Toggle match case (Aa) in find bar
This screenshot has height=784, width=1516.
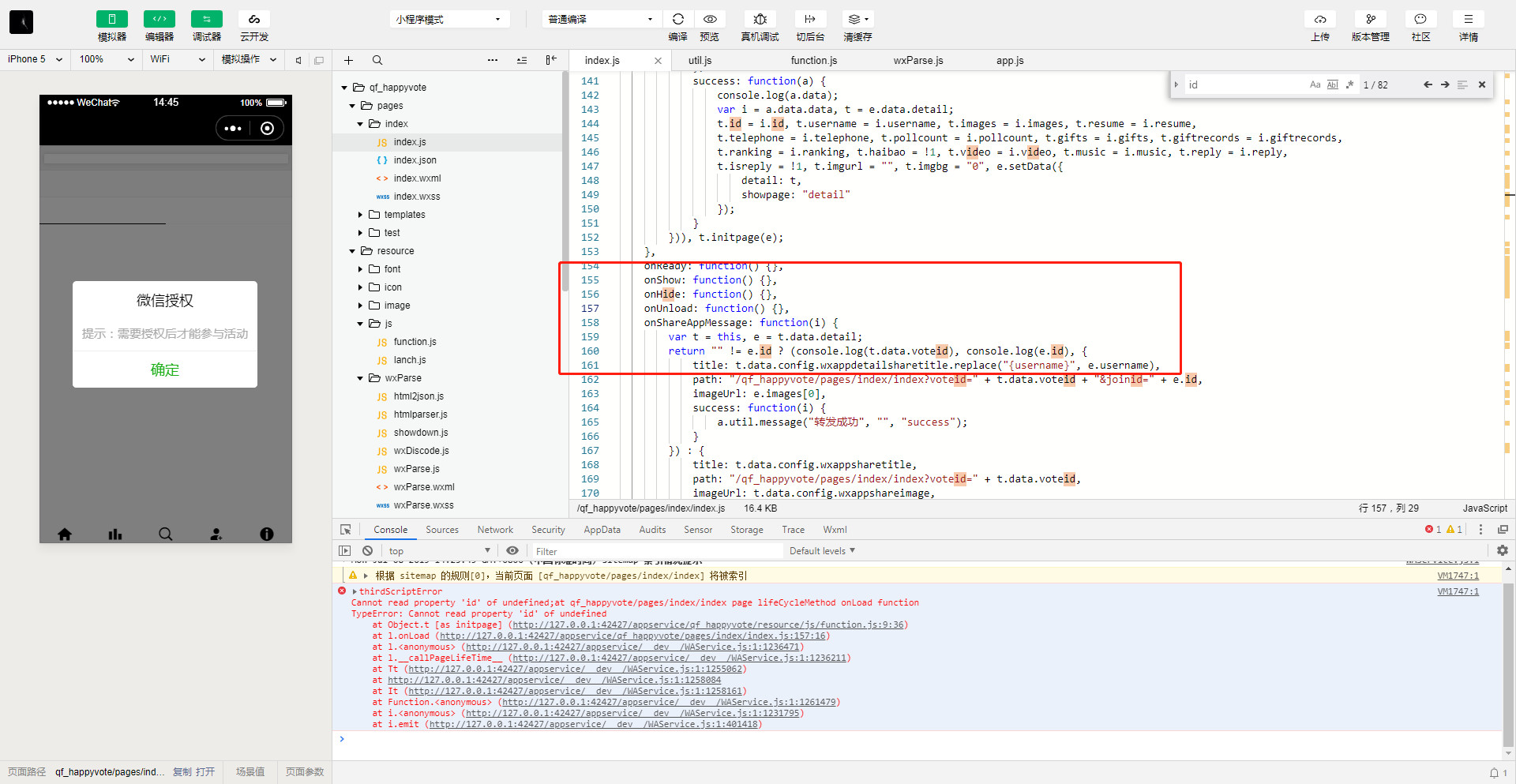(1315, 85)
